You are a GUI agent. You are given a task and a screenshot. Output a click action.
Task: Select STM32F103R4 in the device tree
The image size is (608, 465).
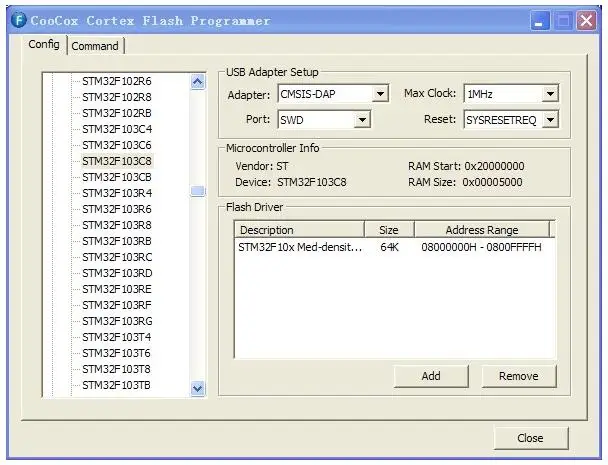[117, 193]
